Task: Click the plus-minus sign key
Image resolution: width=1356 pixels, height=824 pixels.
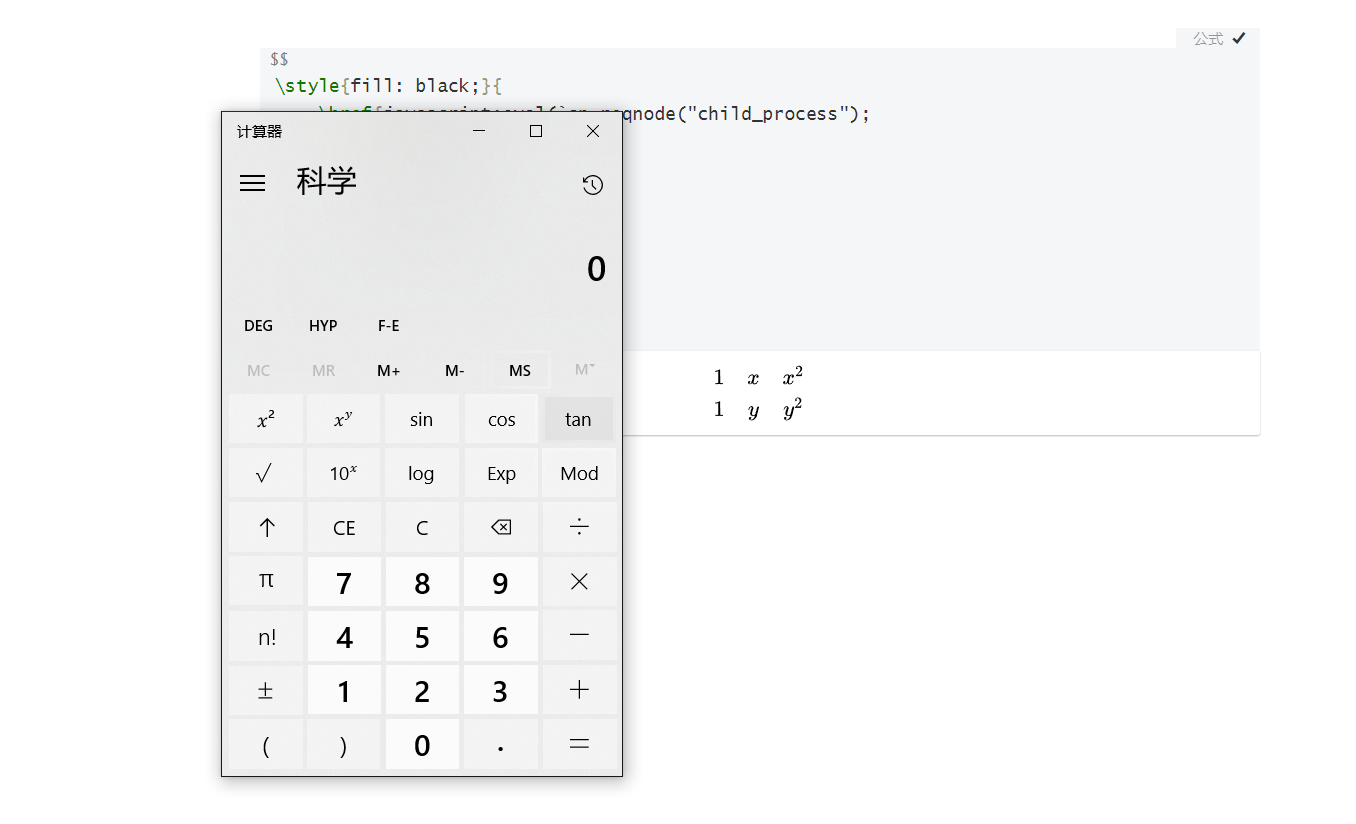Action: tap(265, 690)
